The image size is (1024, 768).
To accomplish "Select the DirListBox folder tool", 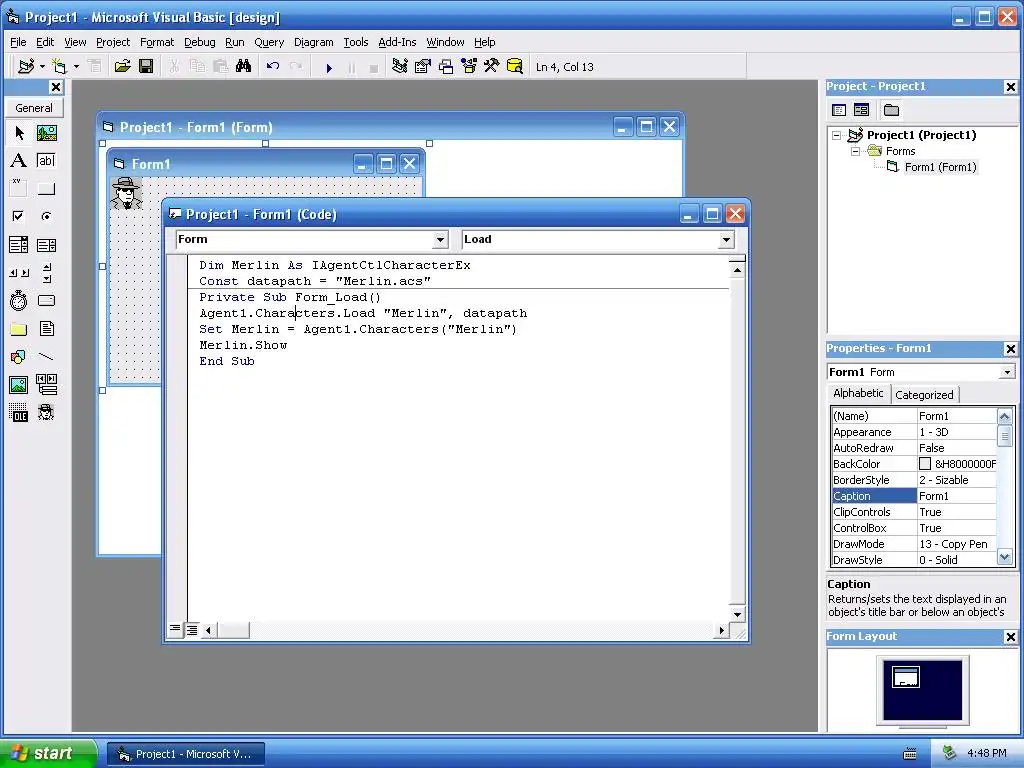I will [19, 328].
